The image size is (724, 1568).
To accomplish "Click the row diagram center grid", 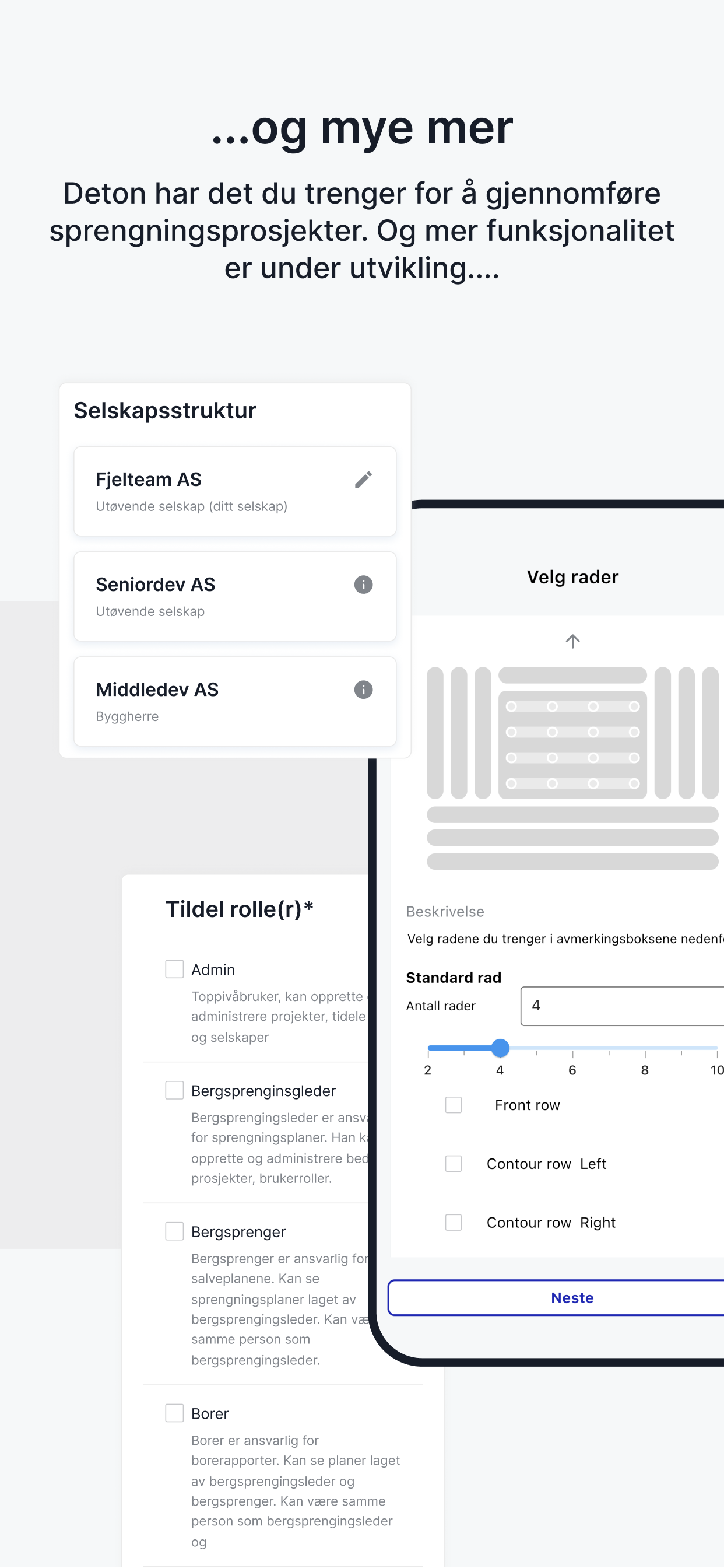I will 572,744.
